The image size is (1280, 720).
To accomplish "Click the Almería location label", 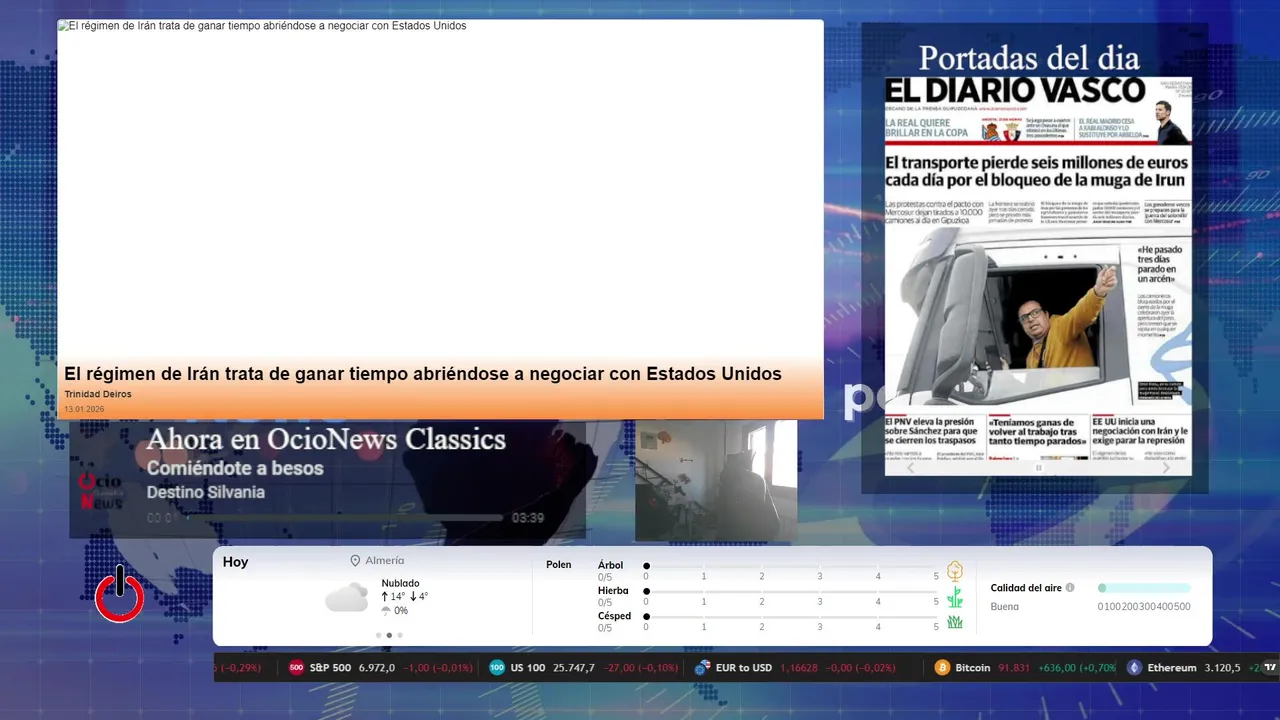I will [x=385, y=561].
